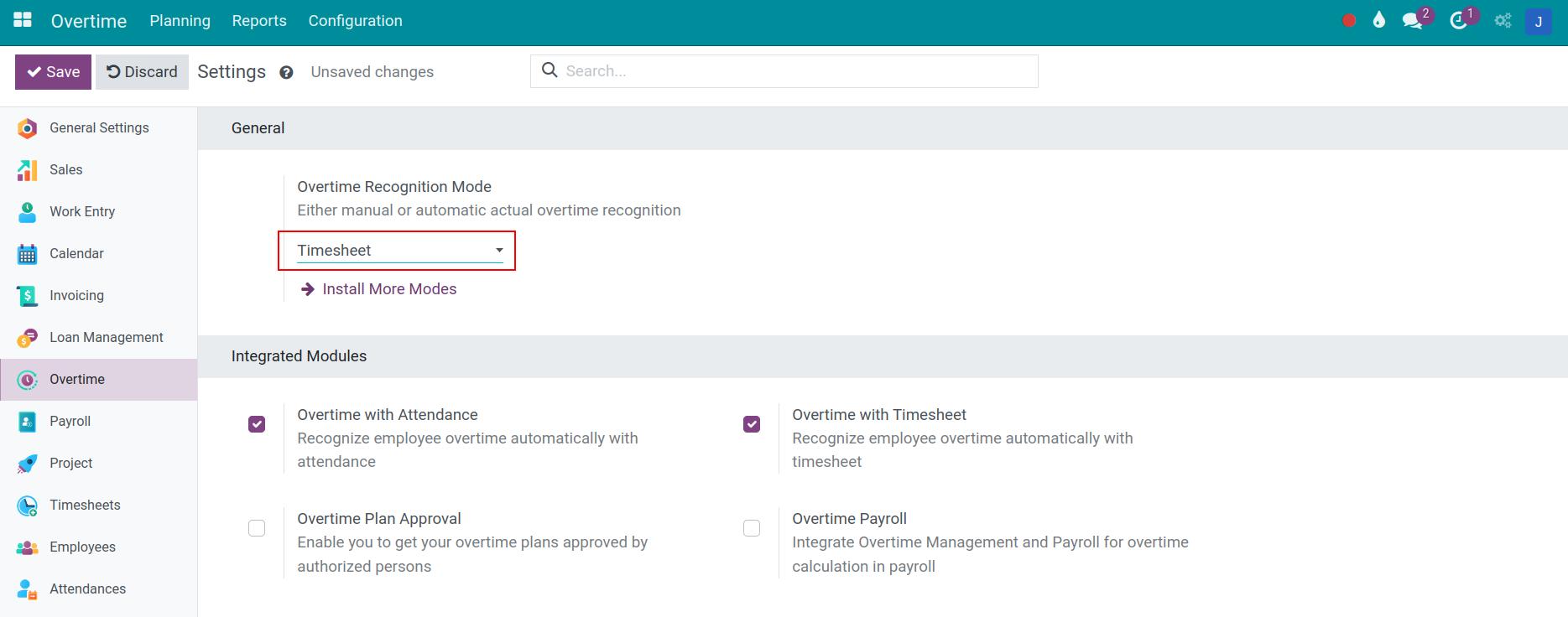The height and width of the screenshot is (617, 1568).
Task: Click the Settings page title
Action: (232, 72)
